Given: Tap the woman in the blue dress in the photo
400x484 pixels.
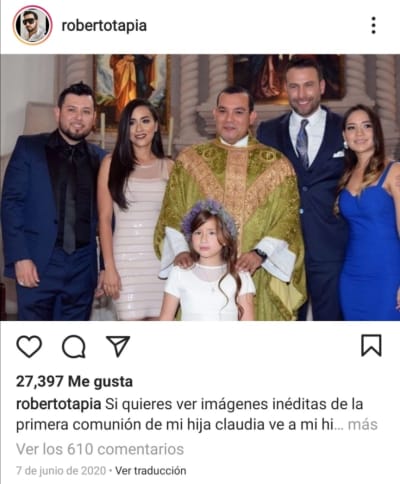Looking at the screenshot, I should point(368,213).
